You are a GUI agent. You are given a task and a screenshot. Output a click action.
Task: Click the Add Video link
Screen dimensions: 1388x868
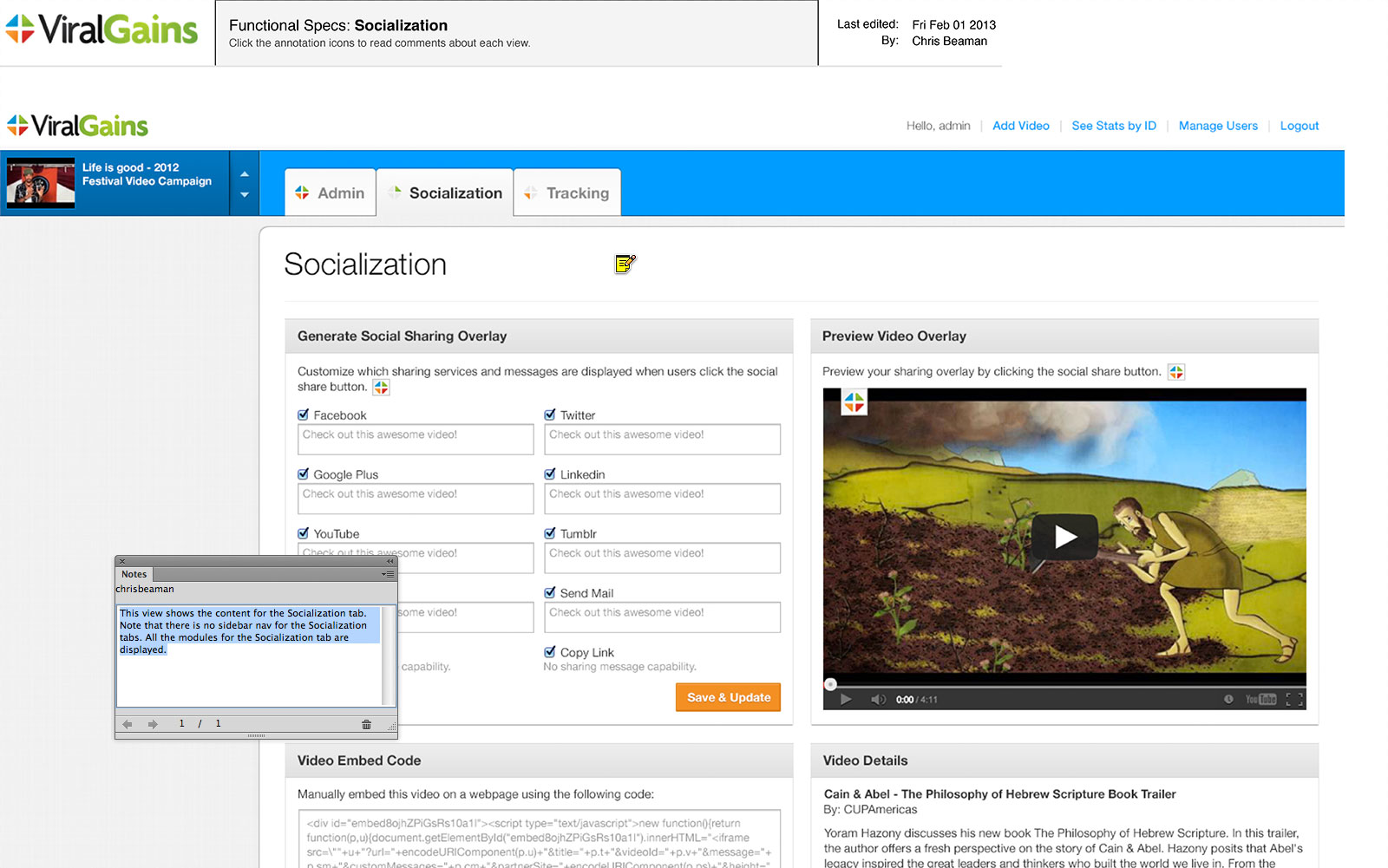[x=1021, y=126]
